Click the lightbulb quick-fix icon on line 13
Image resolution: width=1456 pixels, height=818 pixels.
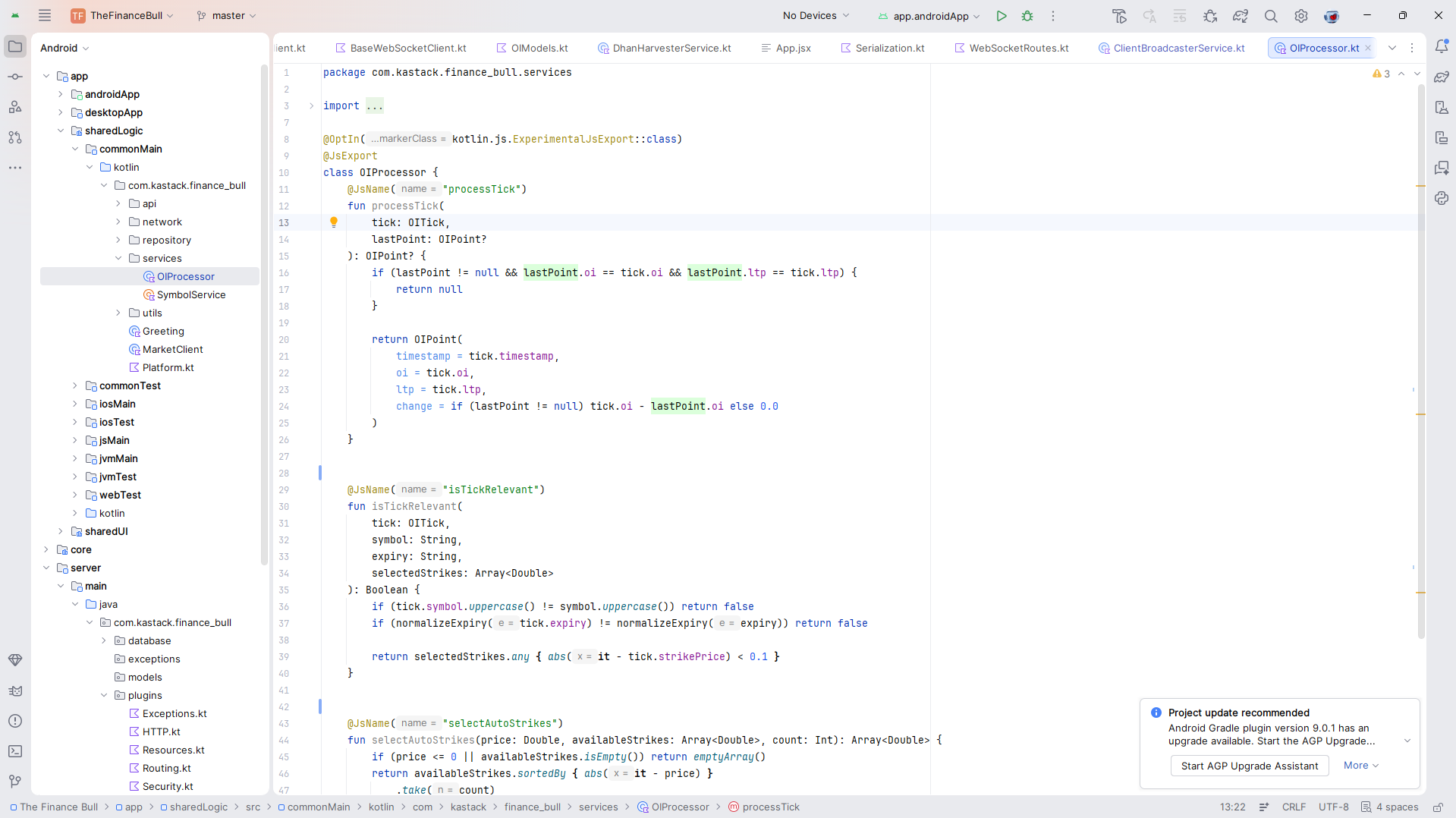[x=333, y=222]
